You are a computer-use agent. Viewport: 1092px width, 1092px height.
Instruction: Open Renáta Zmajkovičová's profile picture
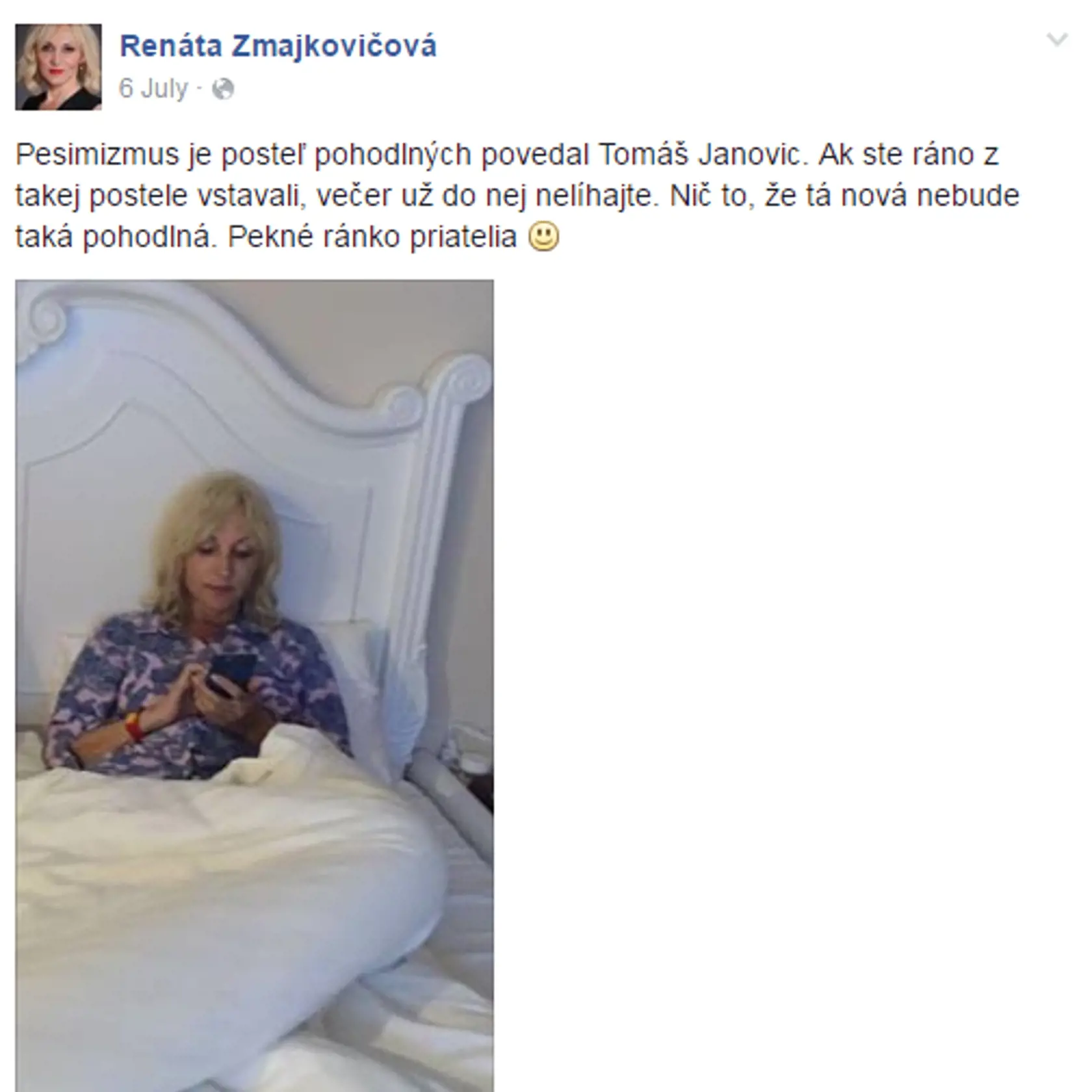[58, 67]
